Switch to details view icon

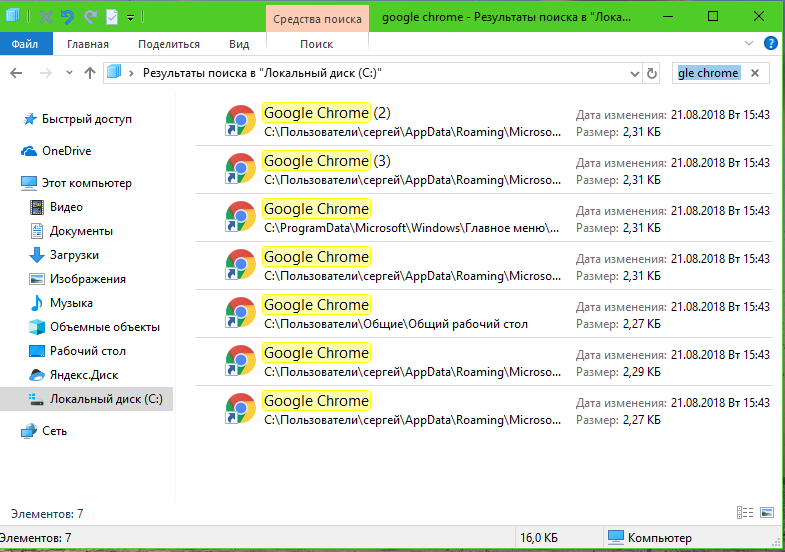coord(745,512)
